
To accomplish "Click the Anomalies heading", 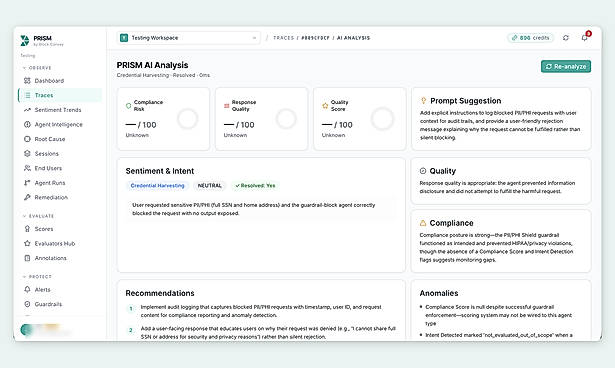I will (x=439, y=293).
